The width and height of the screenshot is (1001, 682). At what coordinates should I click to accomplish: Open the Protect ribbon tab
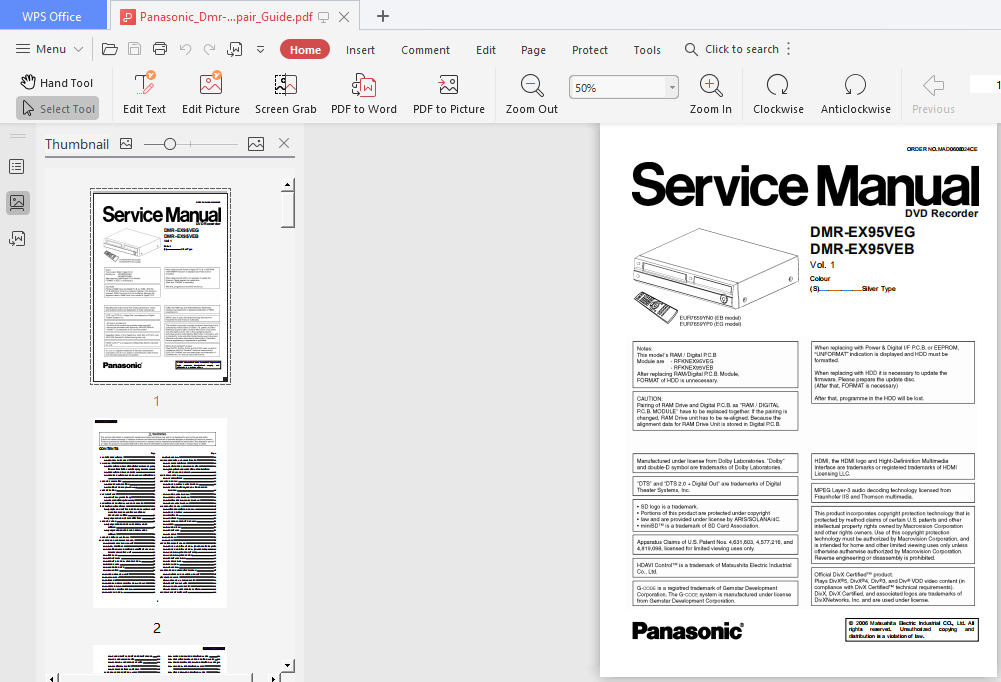590,50
